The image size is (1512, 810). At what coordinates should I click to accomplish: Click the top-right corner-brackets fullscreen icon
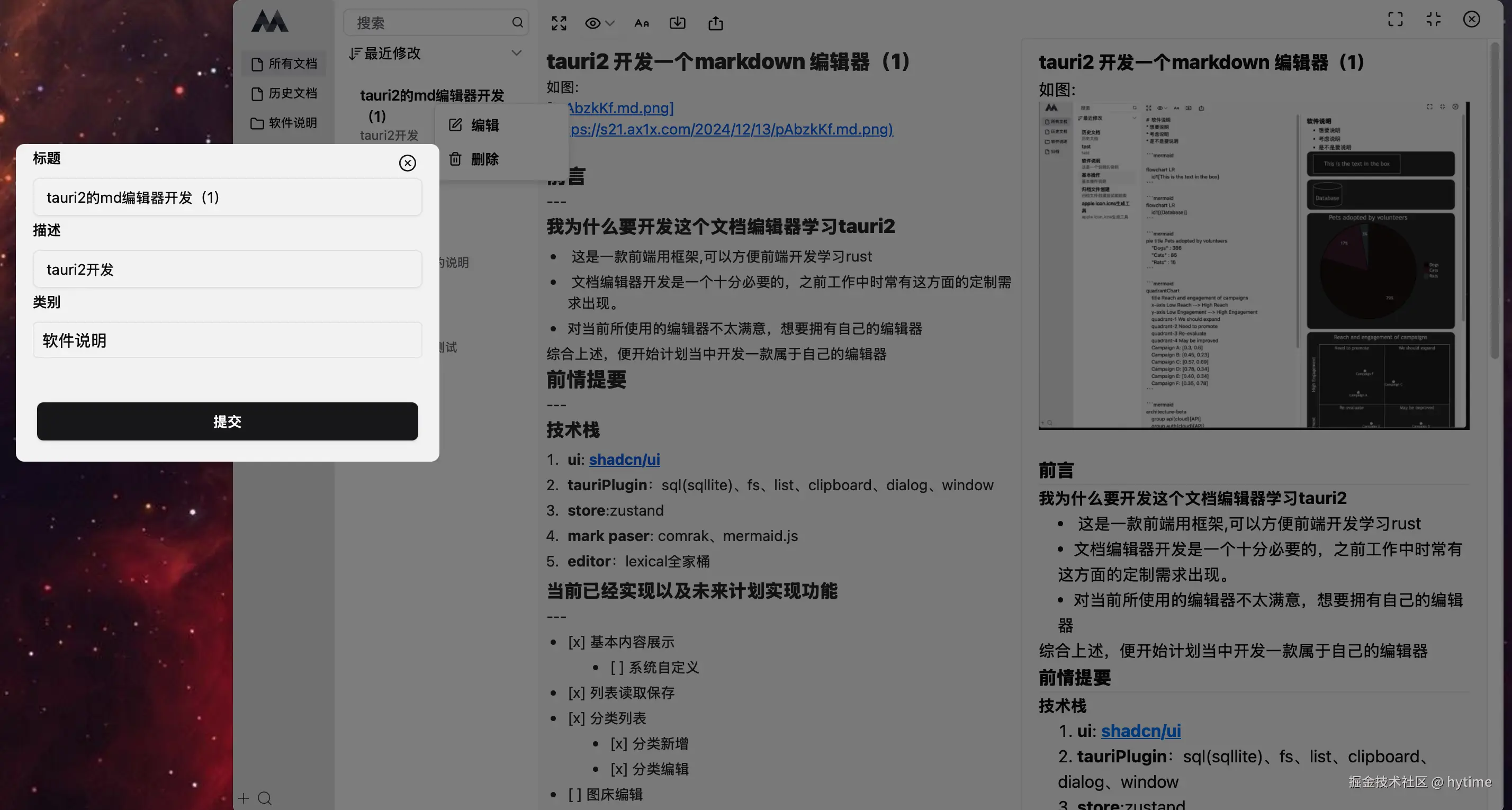coord(1395,20)
